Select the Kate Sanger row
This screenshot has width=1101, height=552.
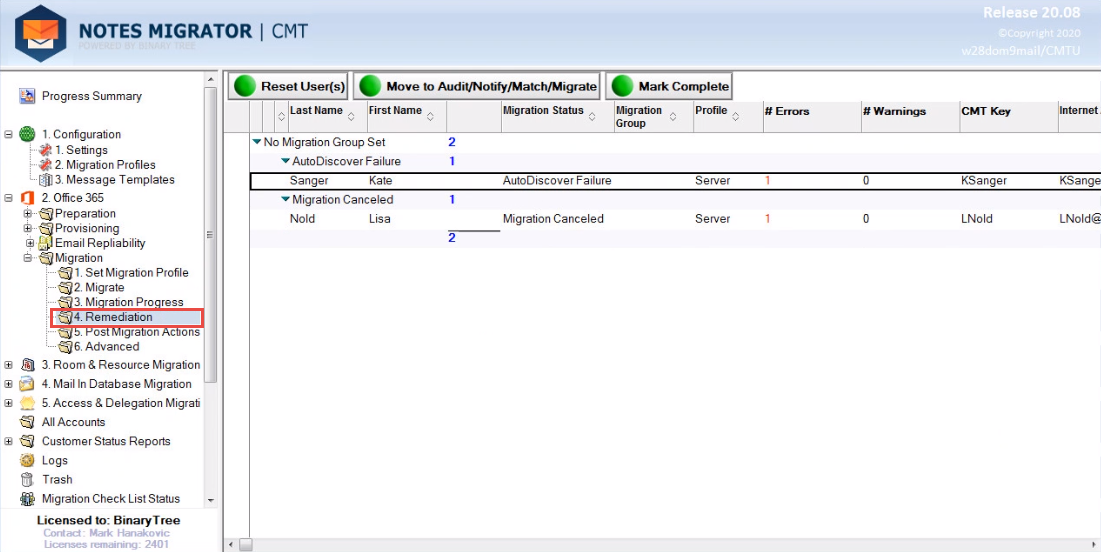point(675,180)
